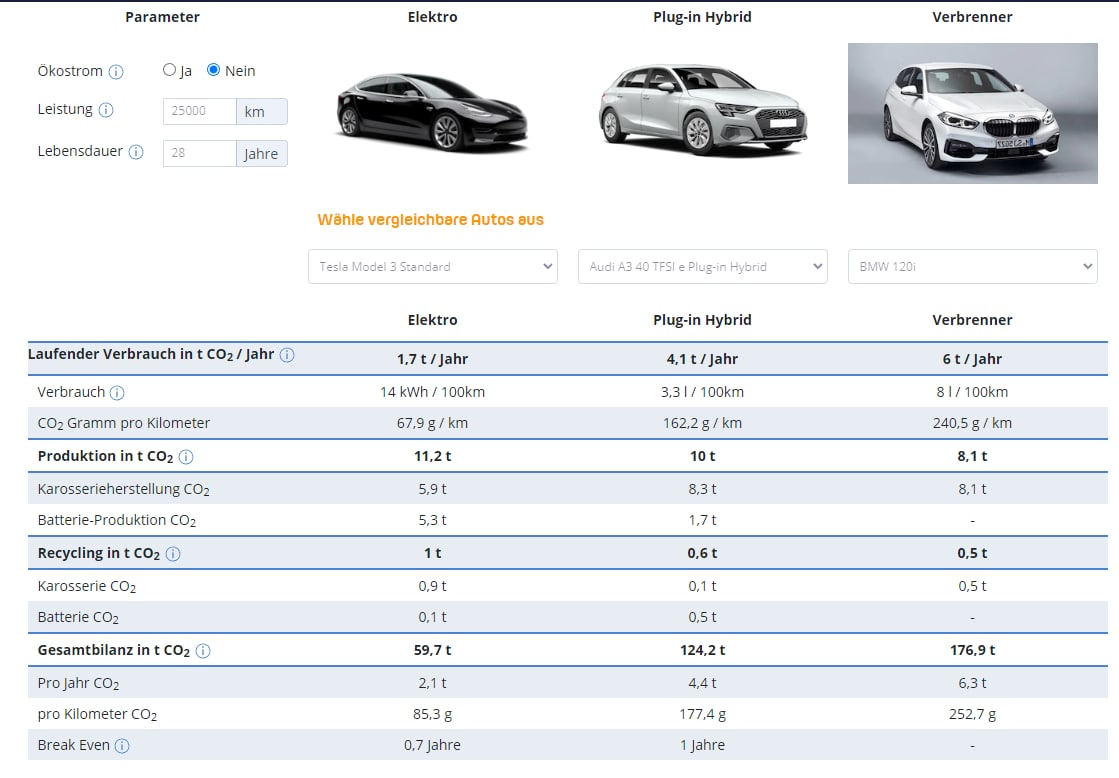Show the Break Even info icon
The height and width of the screenshot is (778, 1119).
click(x=122, y=746)
